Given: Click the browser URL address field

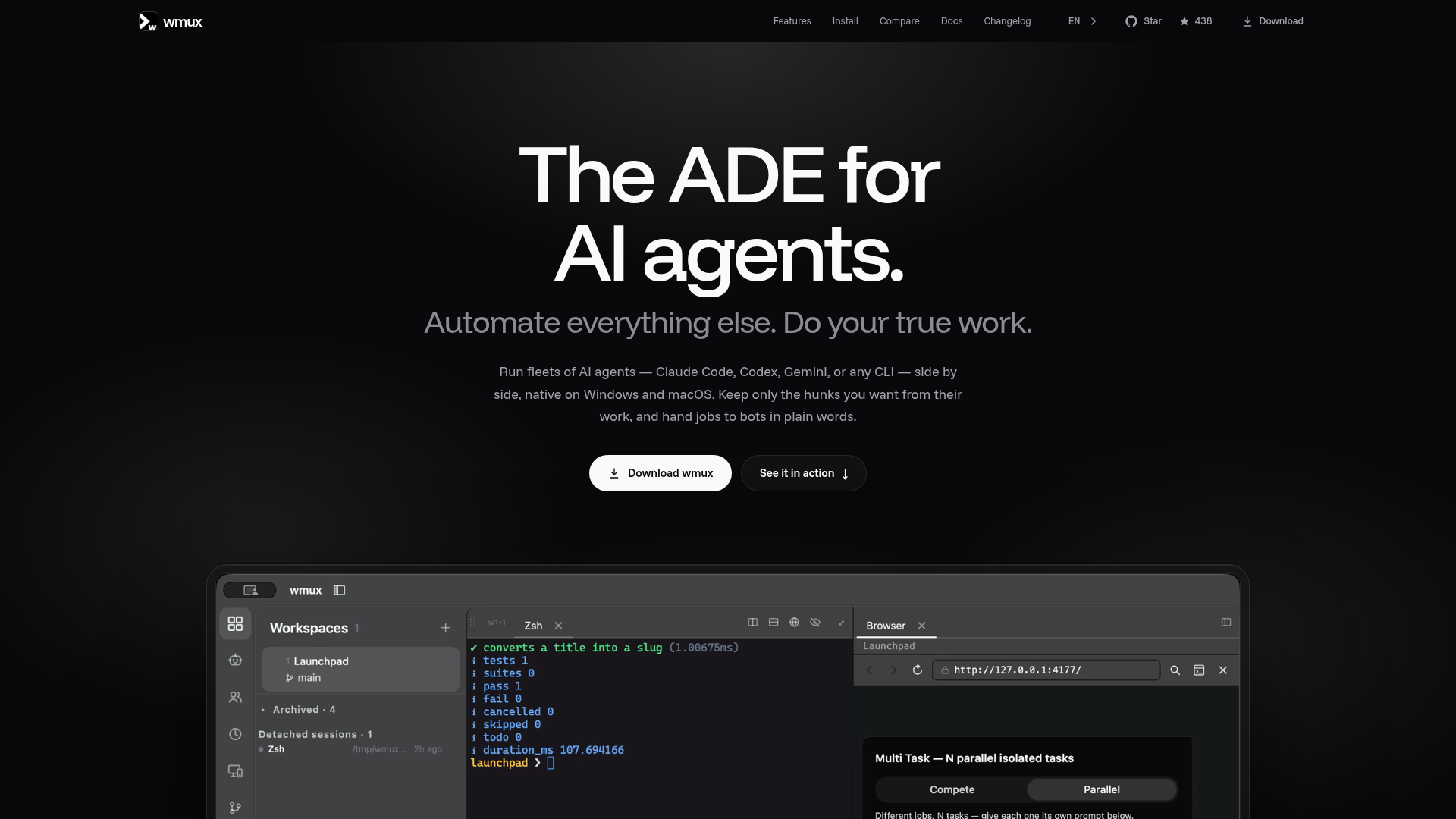Looking at the screenshot, I should point(1046,670).
